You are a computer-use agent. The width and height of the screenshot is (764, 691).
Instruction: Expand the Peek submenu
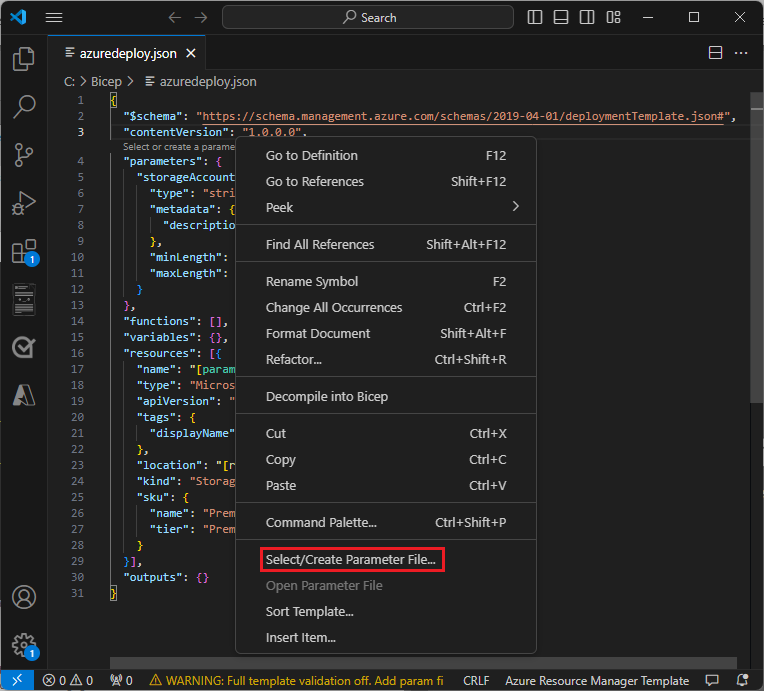point(386,207)
